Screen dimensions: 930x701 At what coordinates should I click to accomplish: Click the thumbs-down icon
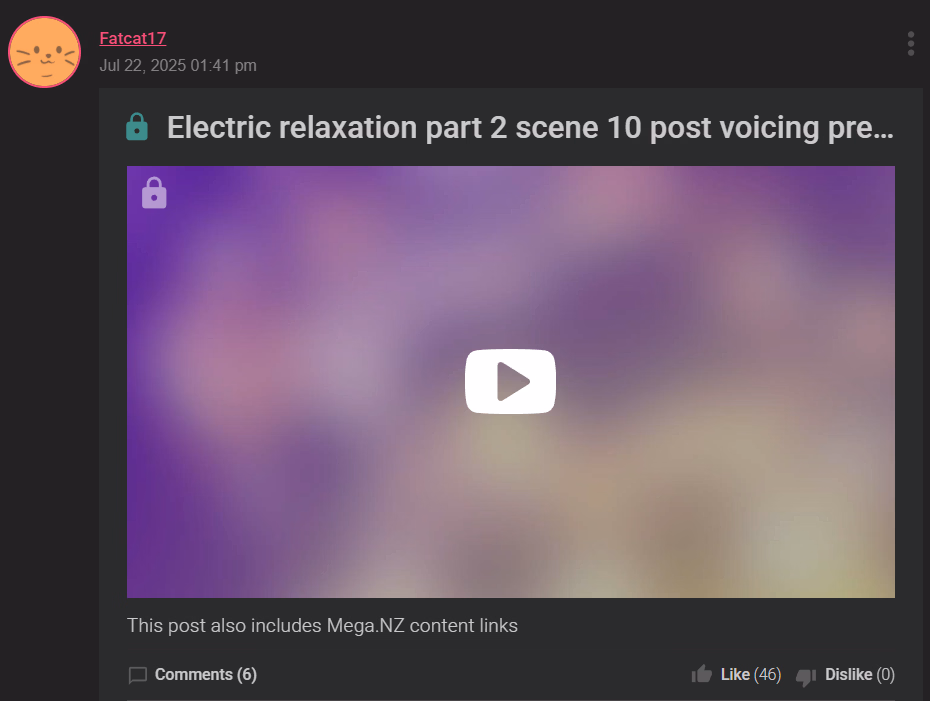(x=806, y=676)
